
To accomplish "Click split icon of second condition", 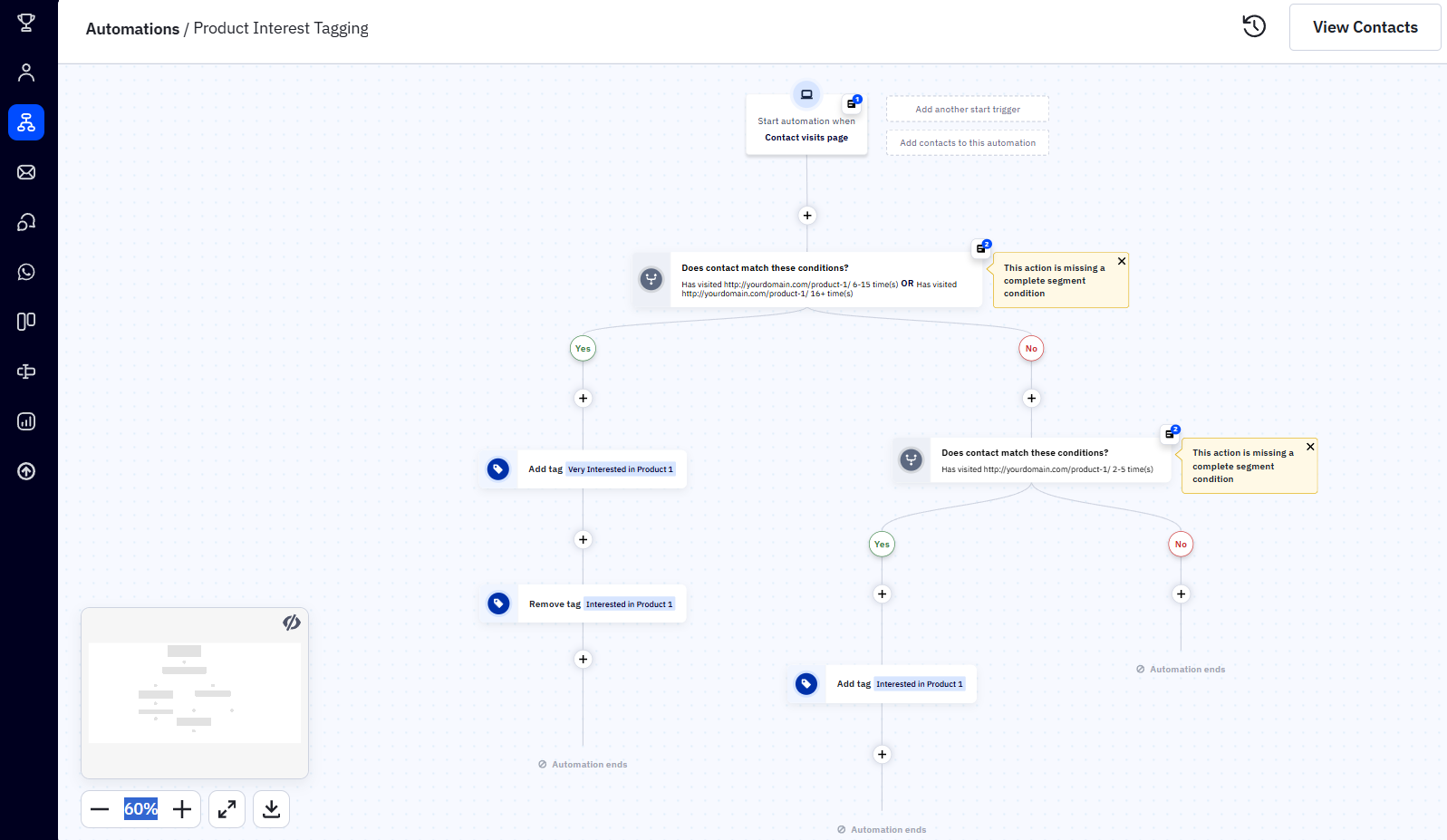I will point(912,460).
